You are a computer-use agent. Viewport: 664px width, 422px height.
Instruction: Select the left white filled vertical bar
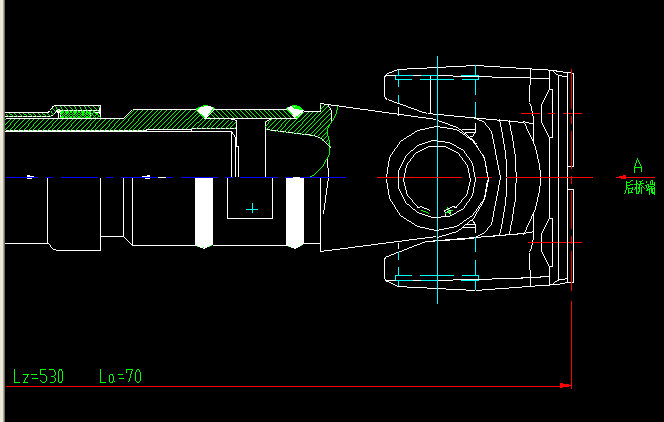tap(204, 211)
